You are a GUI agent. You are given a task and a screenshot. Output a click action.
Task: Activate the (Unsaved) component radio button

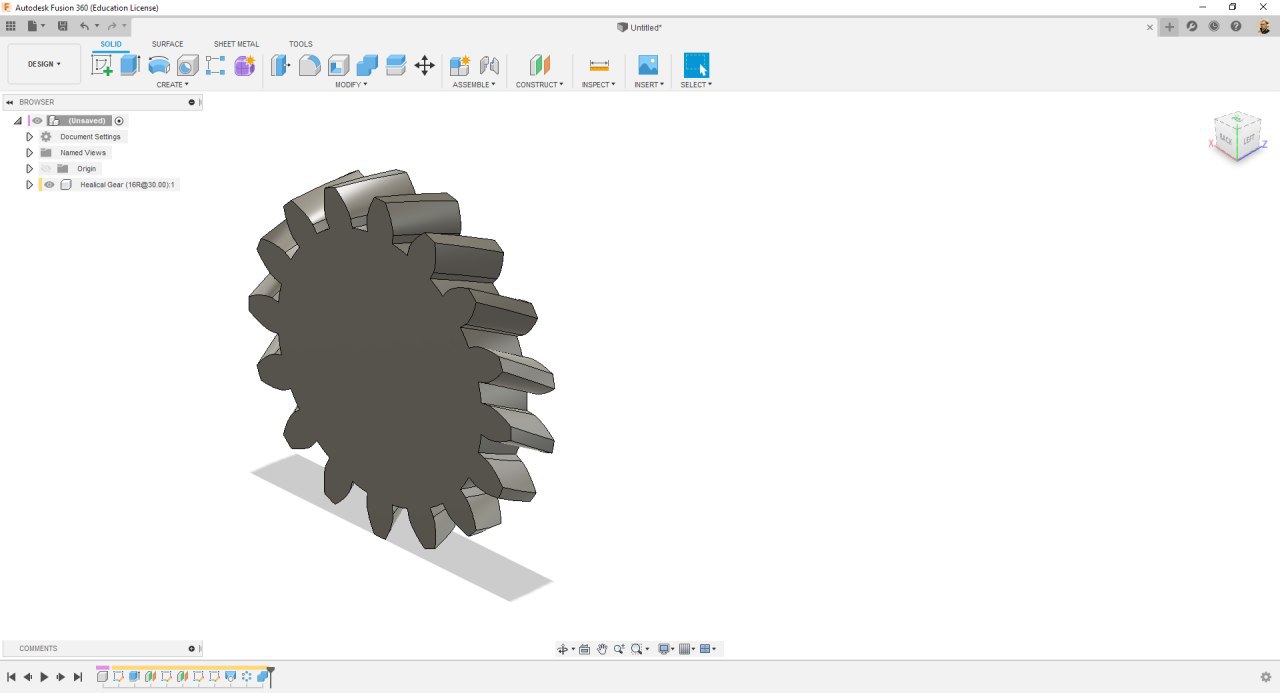(119, 121)
